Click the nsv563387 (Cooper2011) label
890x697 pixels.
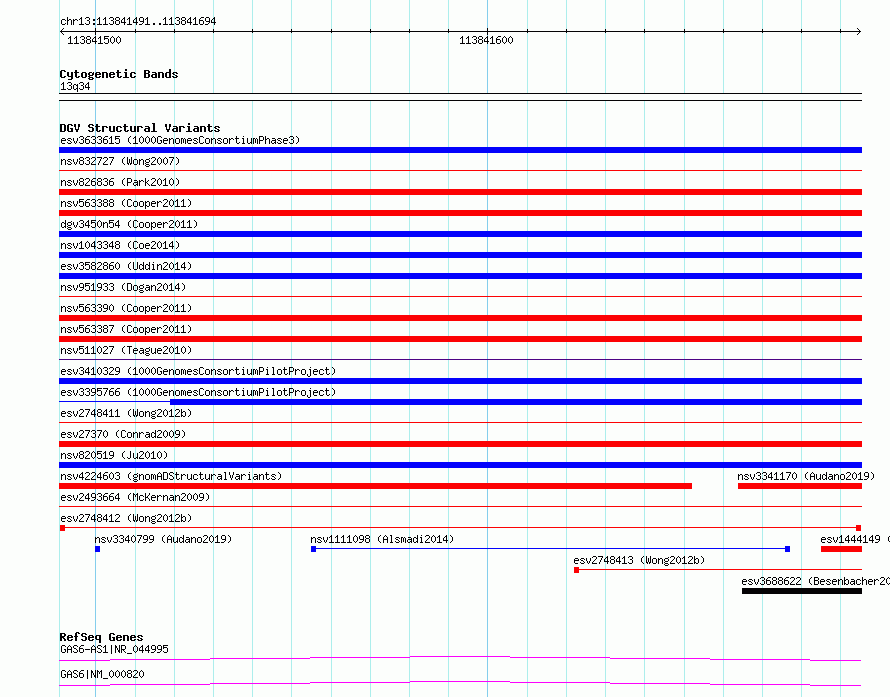[x=126, y=329]
